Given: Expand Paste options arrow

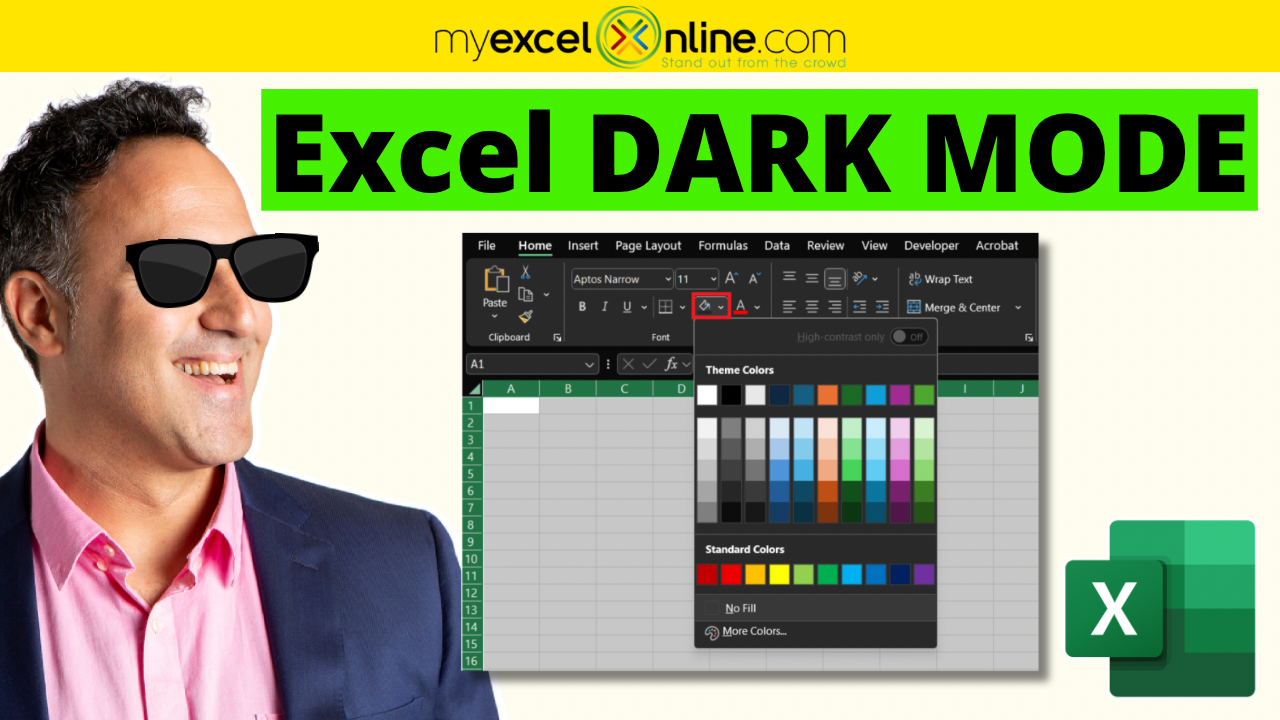Looking at the screenshot, I should click(x=495, y=317).
